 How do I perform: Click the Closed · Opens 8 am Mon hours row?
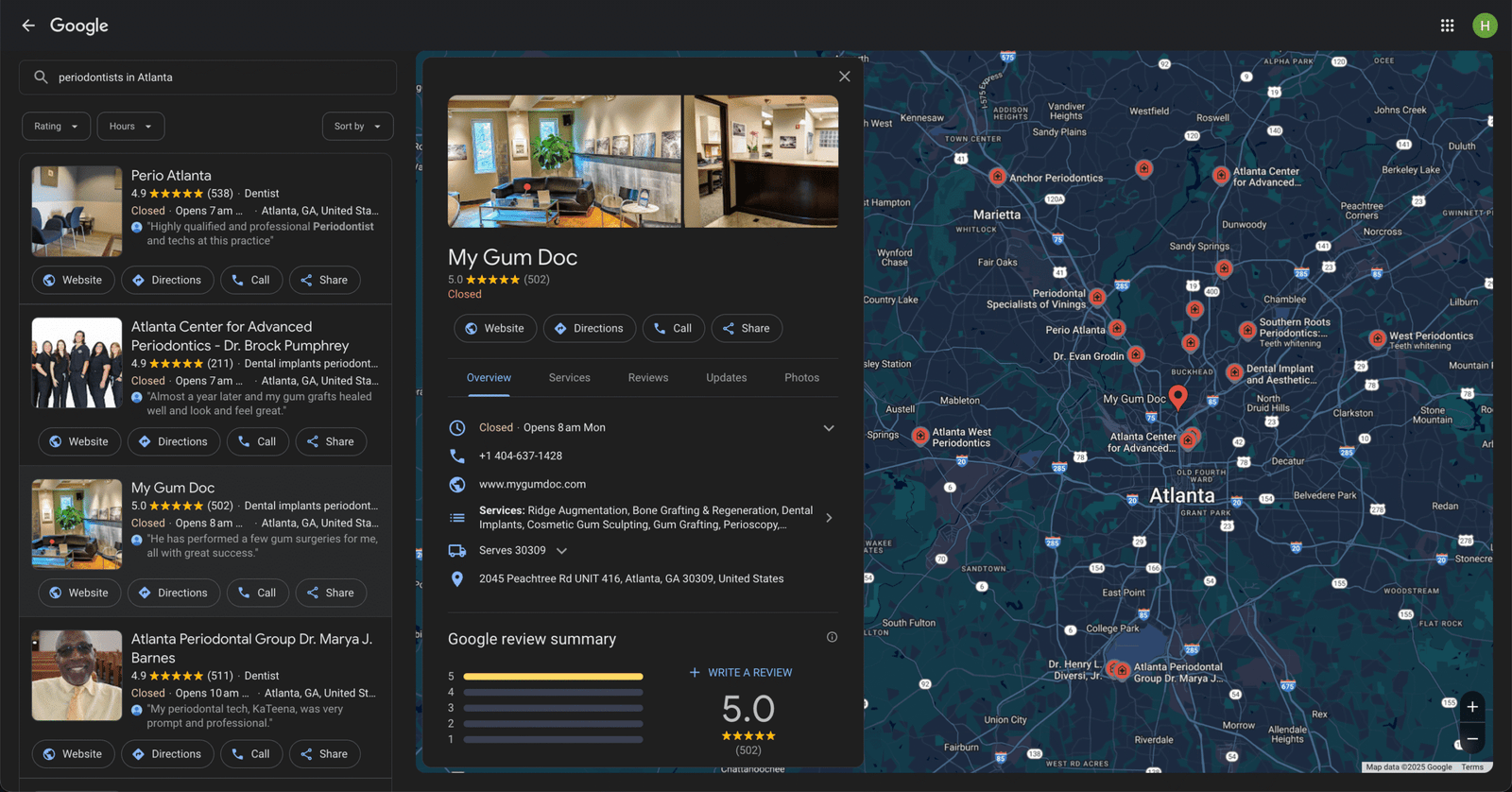[643, 428]
